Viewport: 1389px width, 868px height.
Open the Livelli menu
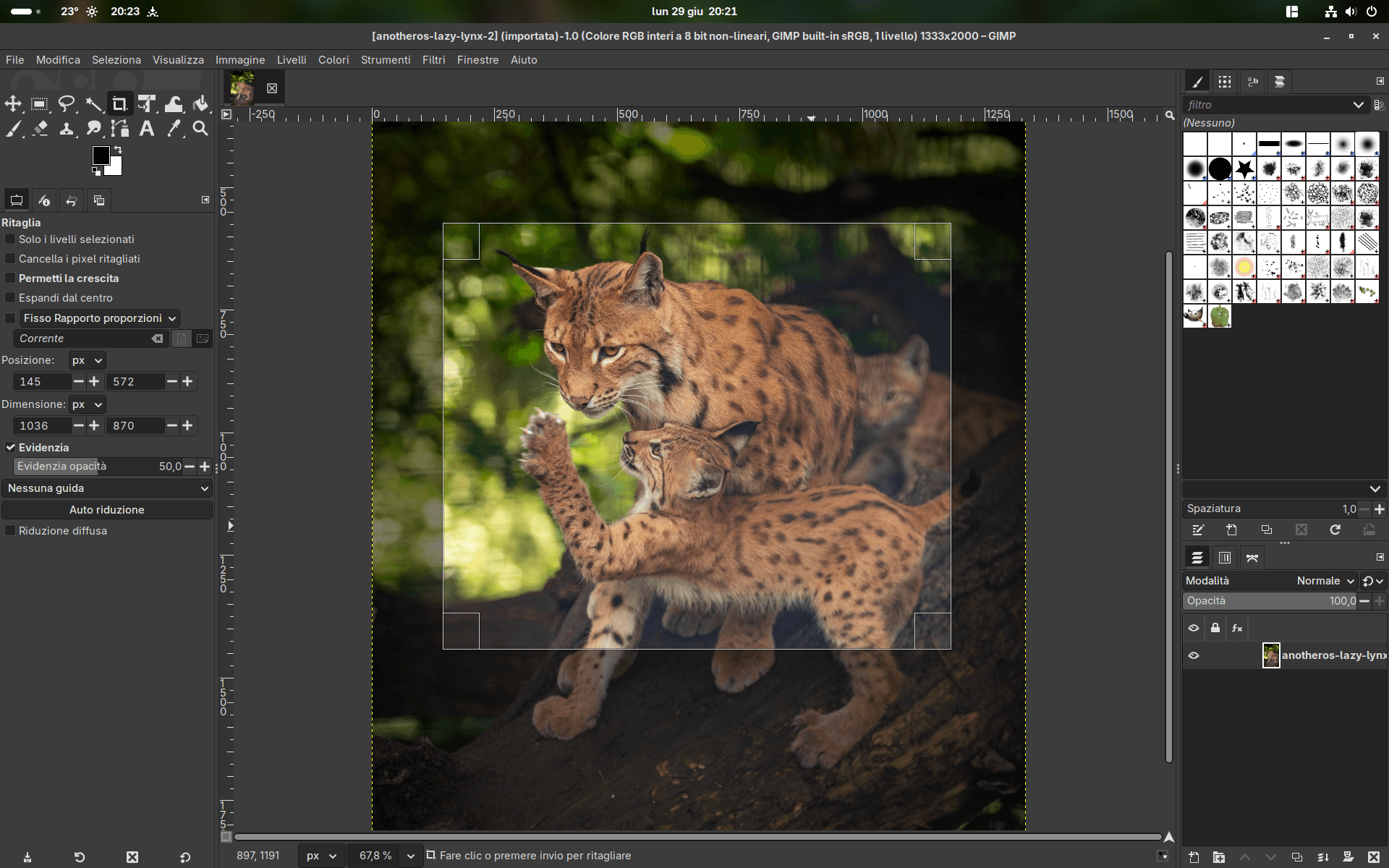[292, 60]
